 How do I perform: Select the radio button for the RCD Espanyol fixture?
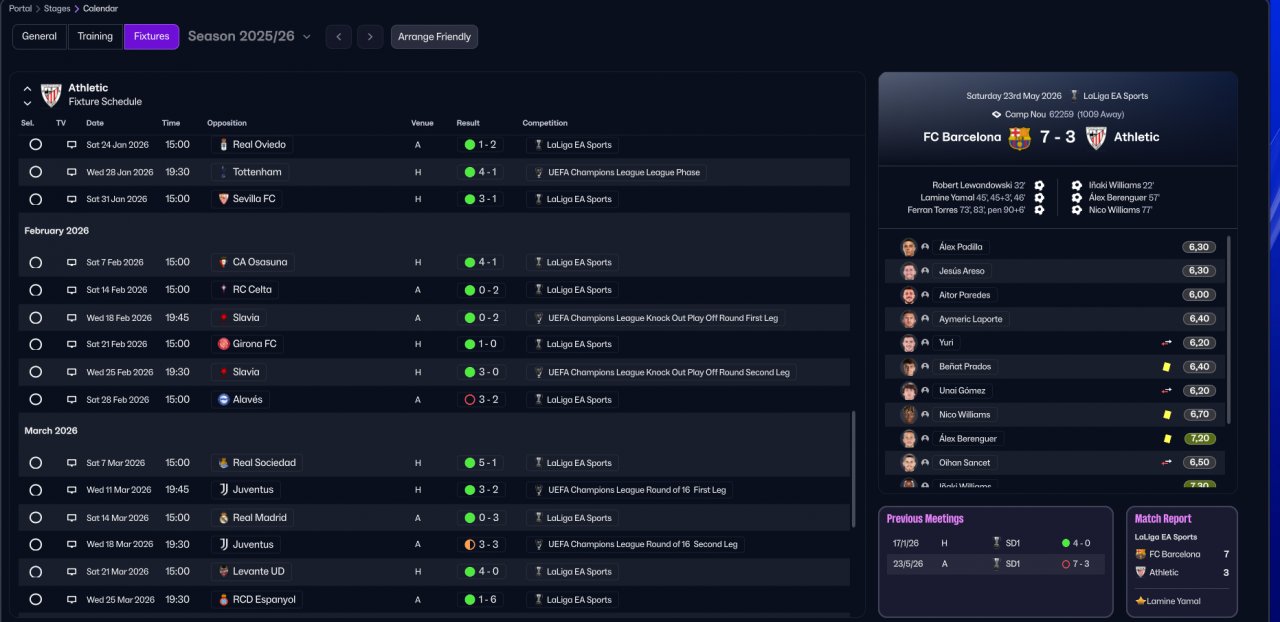click(x=36, y=600)
